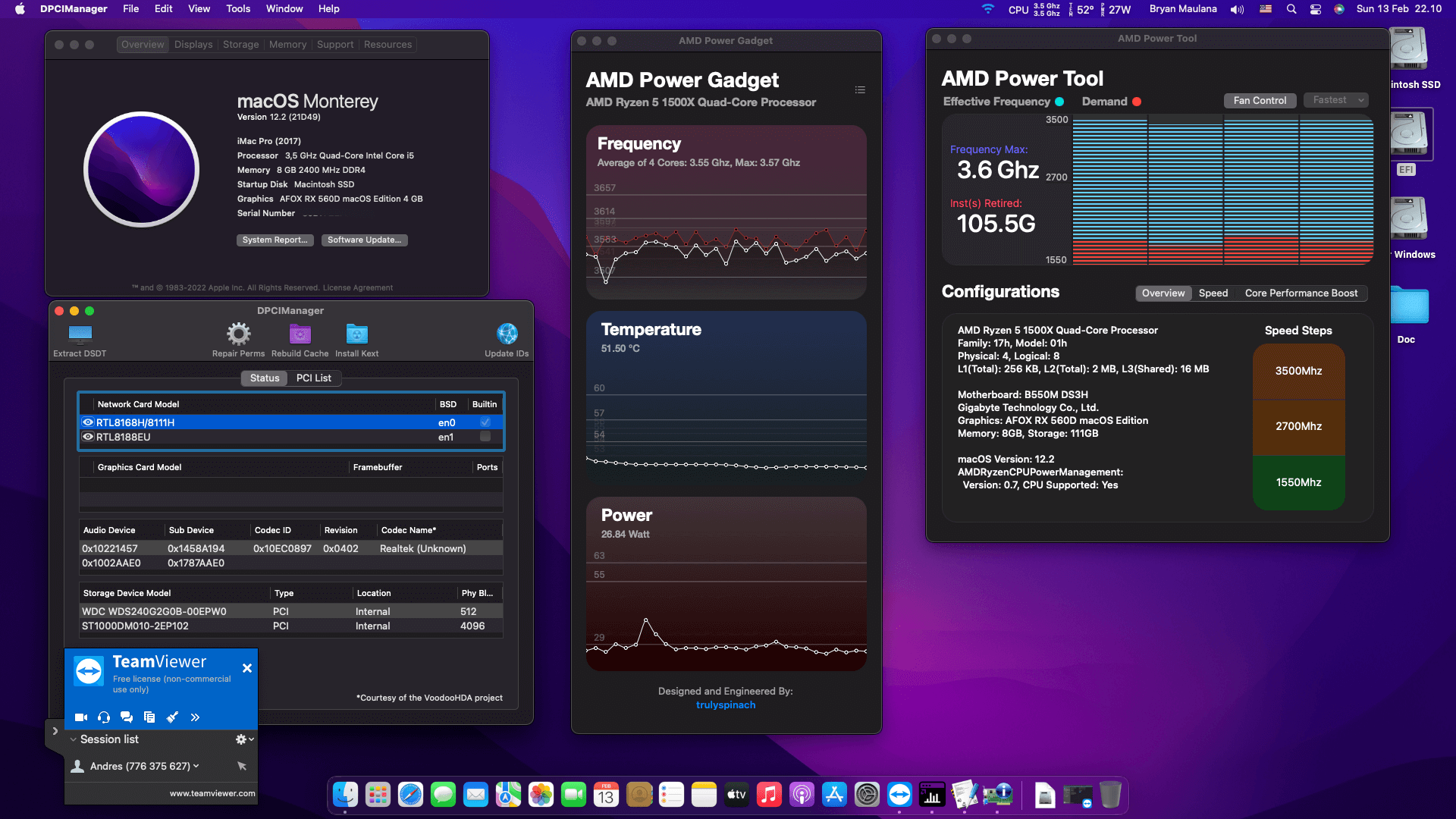1456x819 pixels.
Task: Open System Preferences from the dock
Action: pos(867,795)
